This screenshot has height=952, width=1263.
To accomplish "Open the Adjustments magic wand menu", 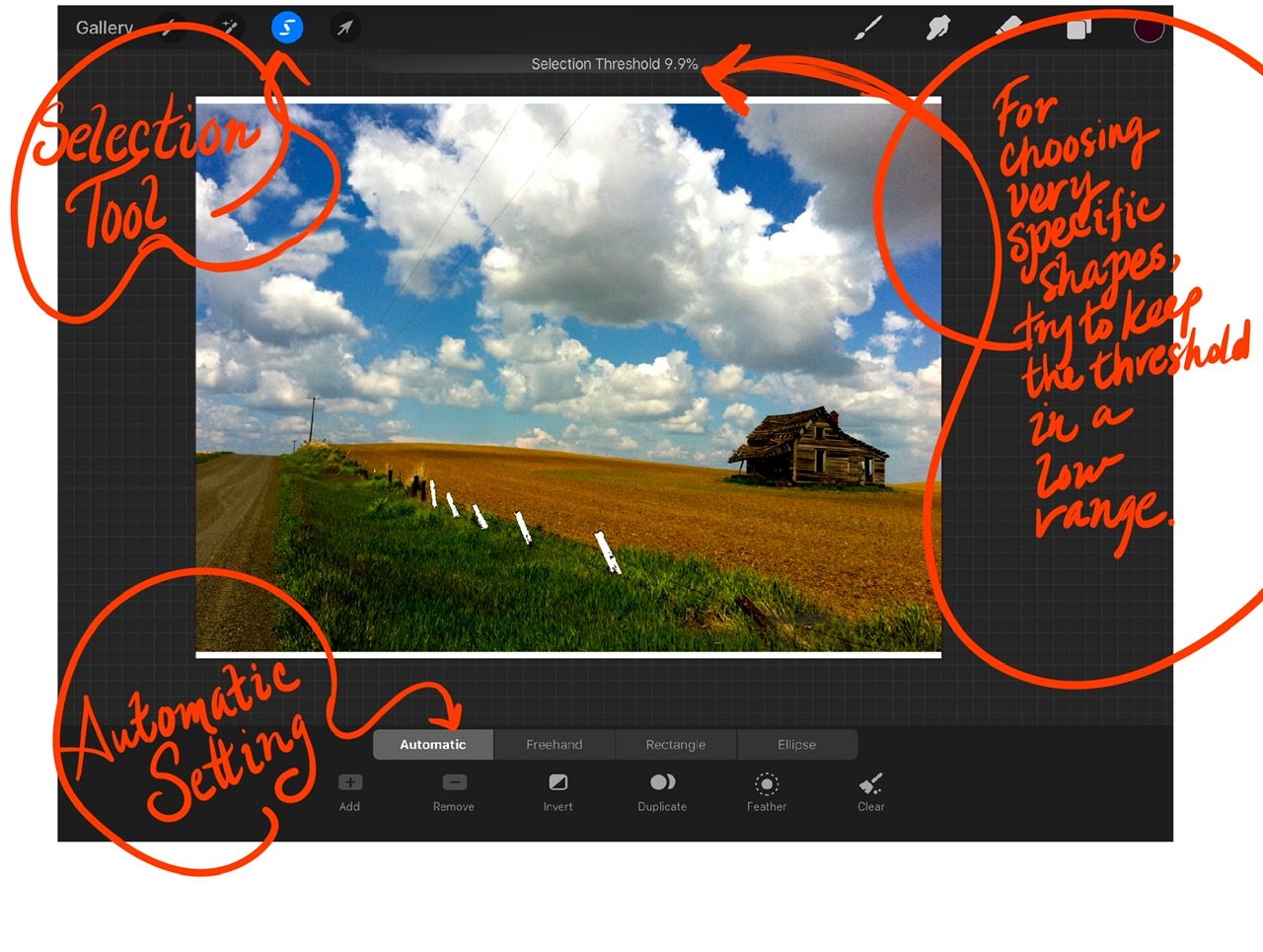I will (x=228, y=27).
